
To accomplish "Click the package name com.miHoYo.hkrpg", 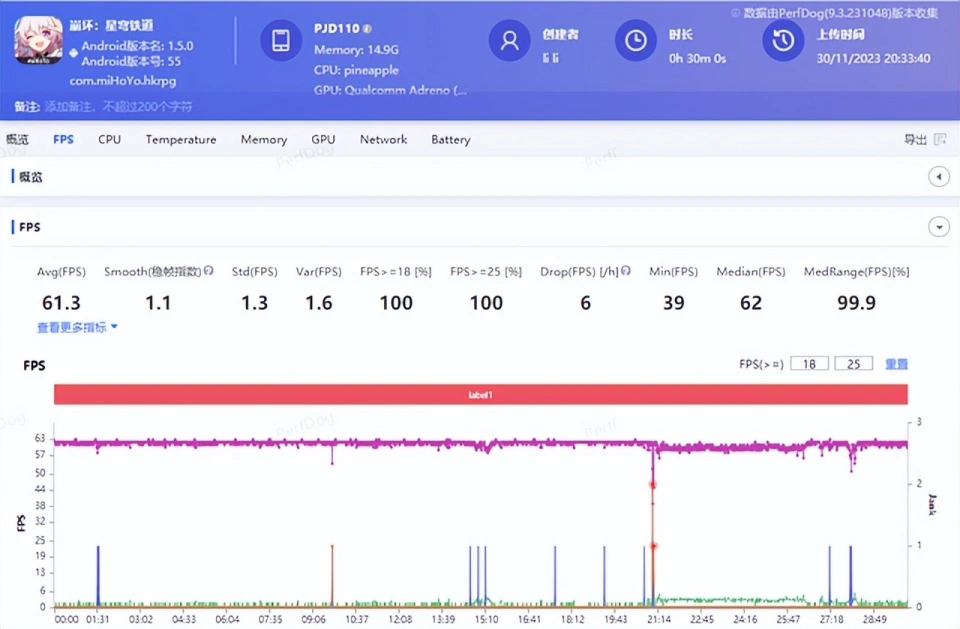I will pyautogui.click(x=122, y=81).
